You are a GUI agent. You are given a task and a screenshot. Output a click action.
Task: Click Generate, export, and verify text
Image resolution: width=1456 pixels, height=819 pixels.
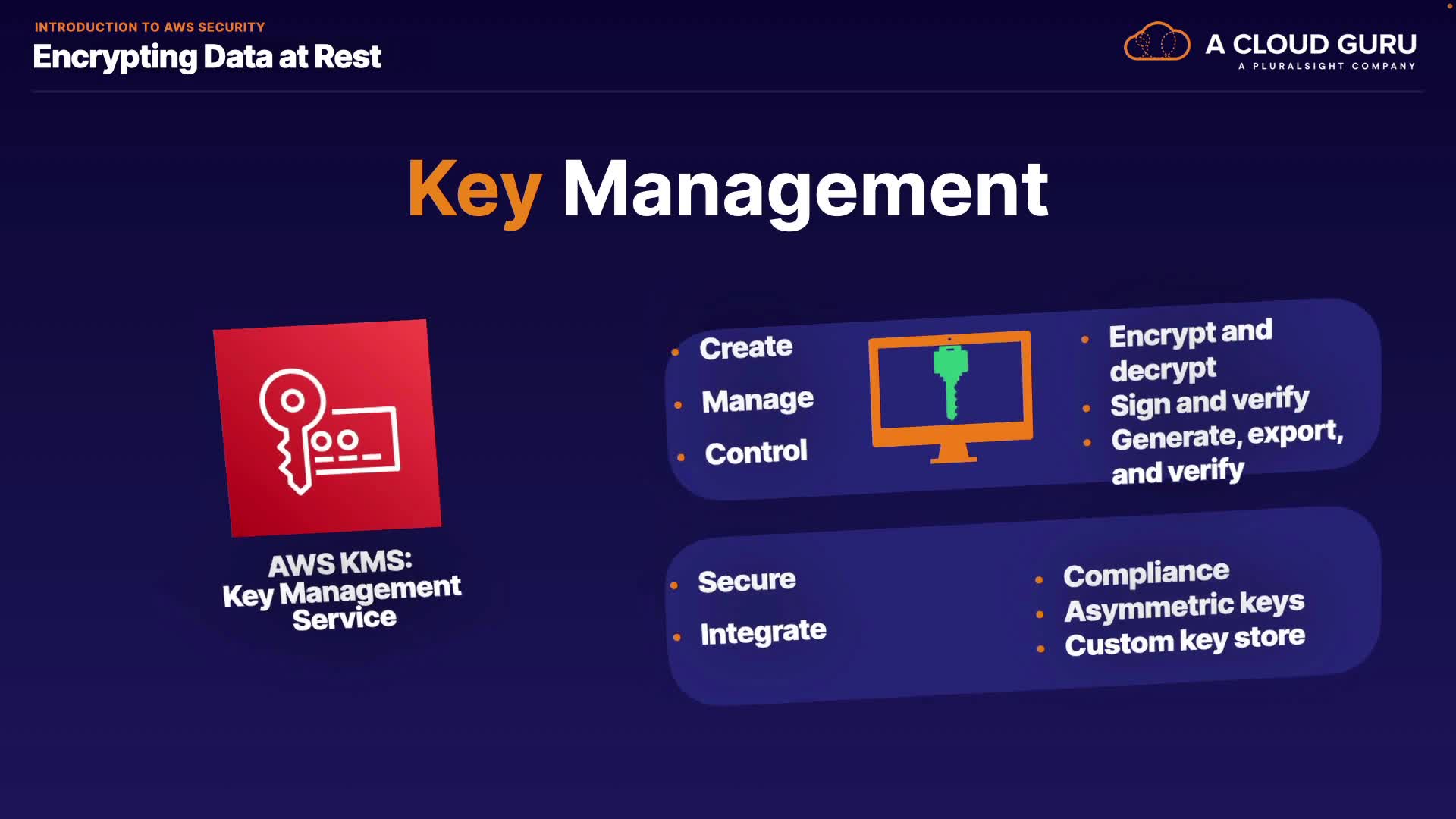tap(1225, 453)
